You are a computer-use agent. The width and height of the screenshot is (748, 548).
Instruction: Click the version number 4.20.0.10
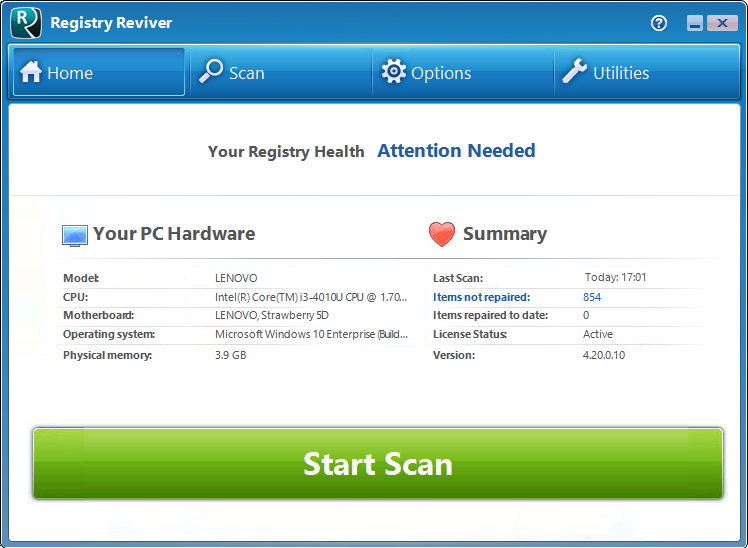point(604,355)
